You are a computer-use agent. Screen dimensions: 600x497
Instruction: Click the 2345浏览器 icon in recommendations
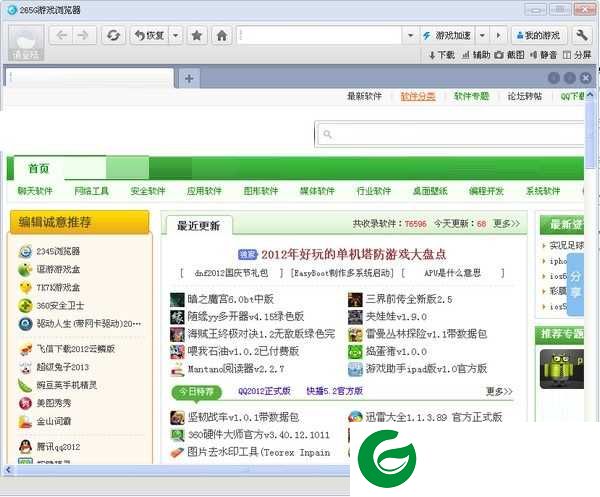[x=25, y=251]
